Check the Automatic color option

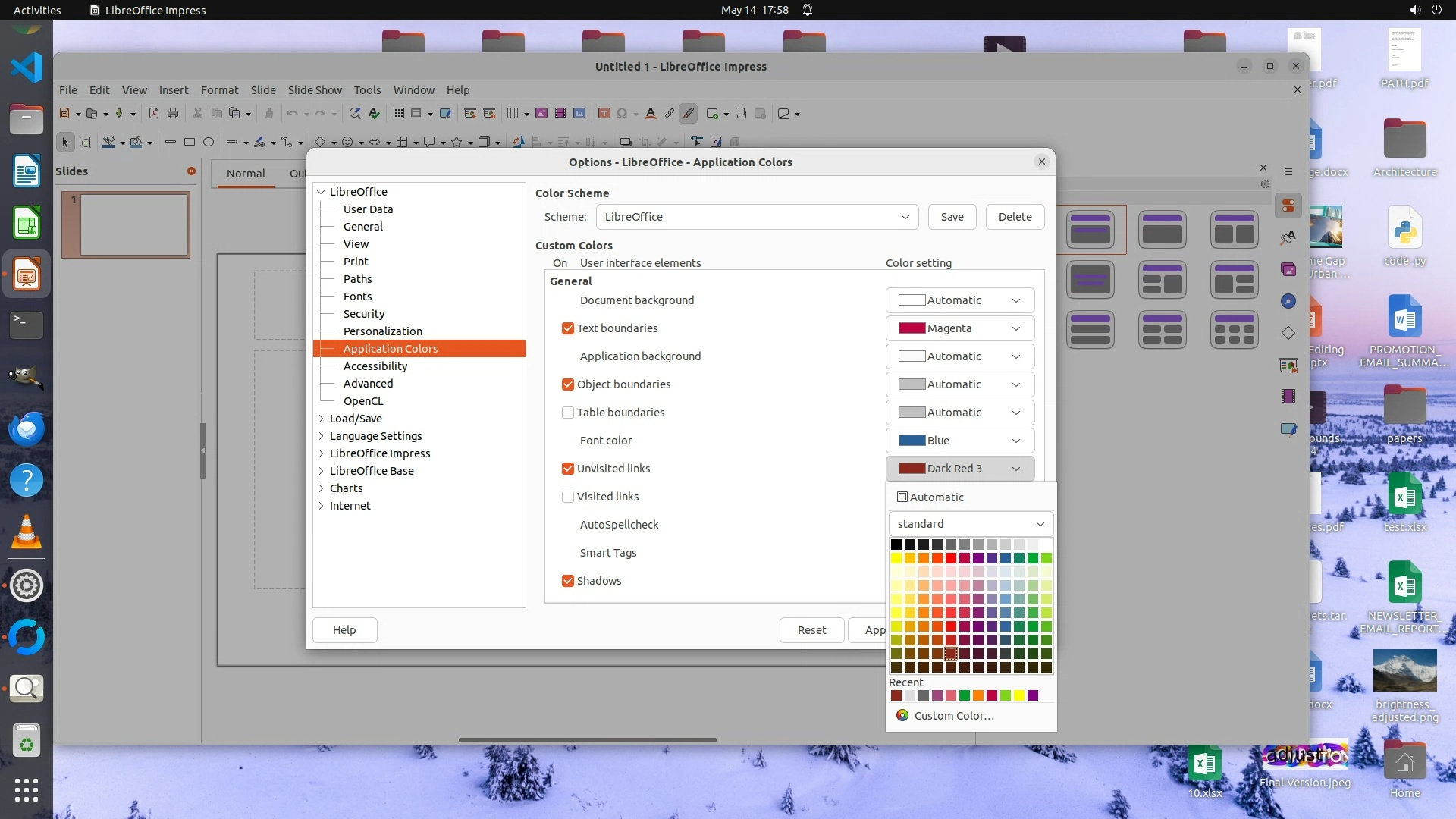tap(902, 497)
